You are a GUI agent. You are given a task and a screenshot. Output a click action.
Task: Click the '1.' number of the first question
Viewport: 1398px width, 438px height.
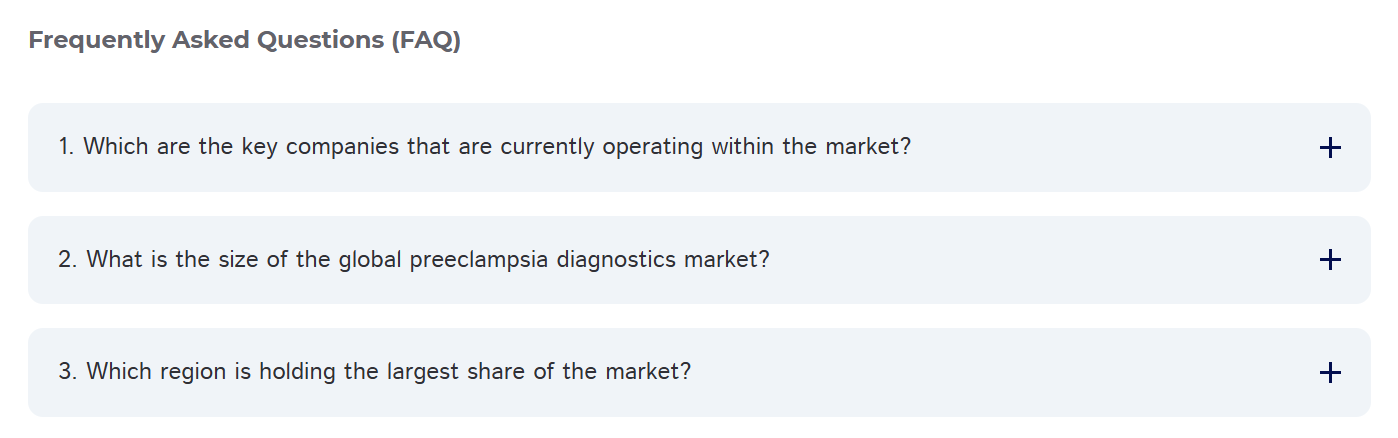coord(67,147)
